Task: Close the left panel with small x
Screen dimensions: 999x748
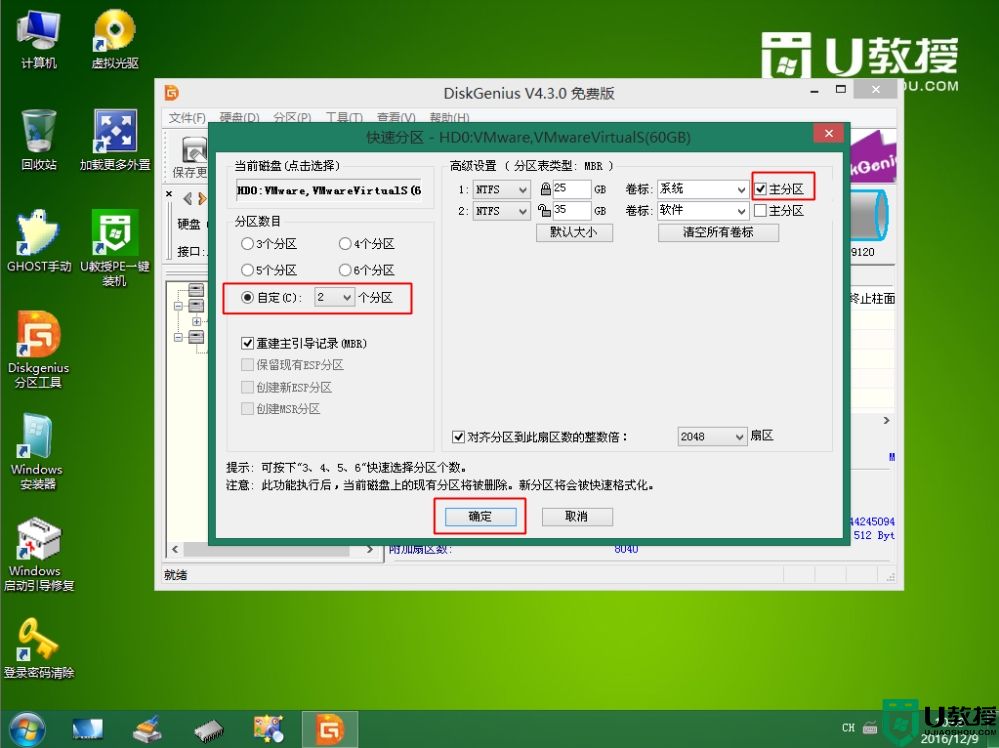Action: coord(169,194)
